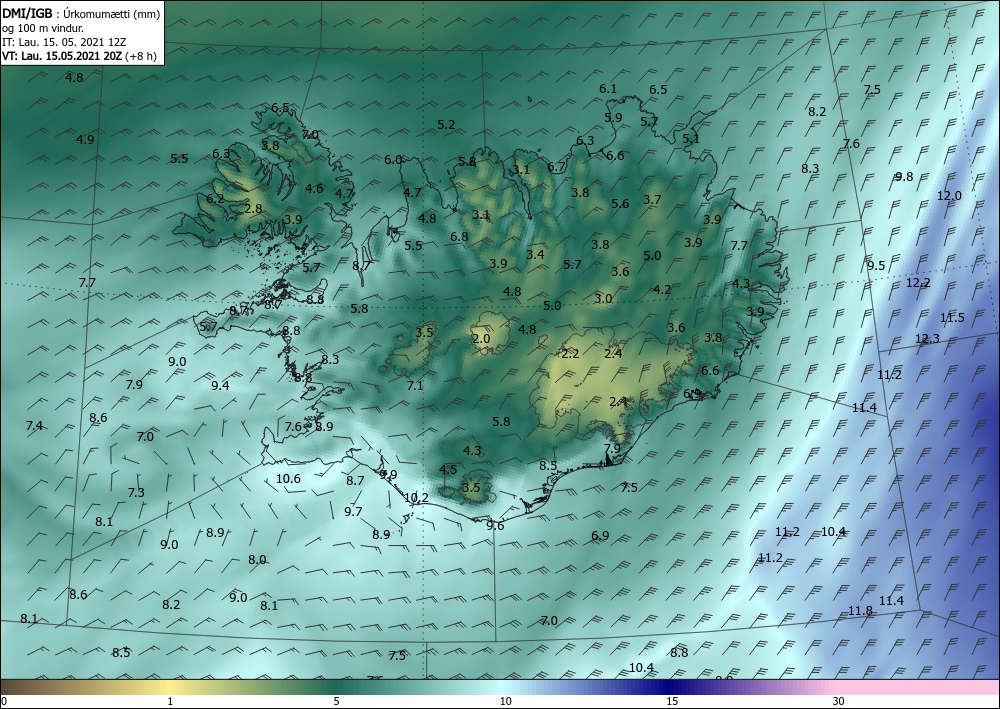
Task: Click the color scale tick label 15
Action: pos(672,701)
